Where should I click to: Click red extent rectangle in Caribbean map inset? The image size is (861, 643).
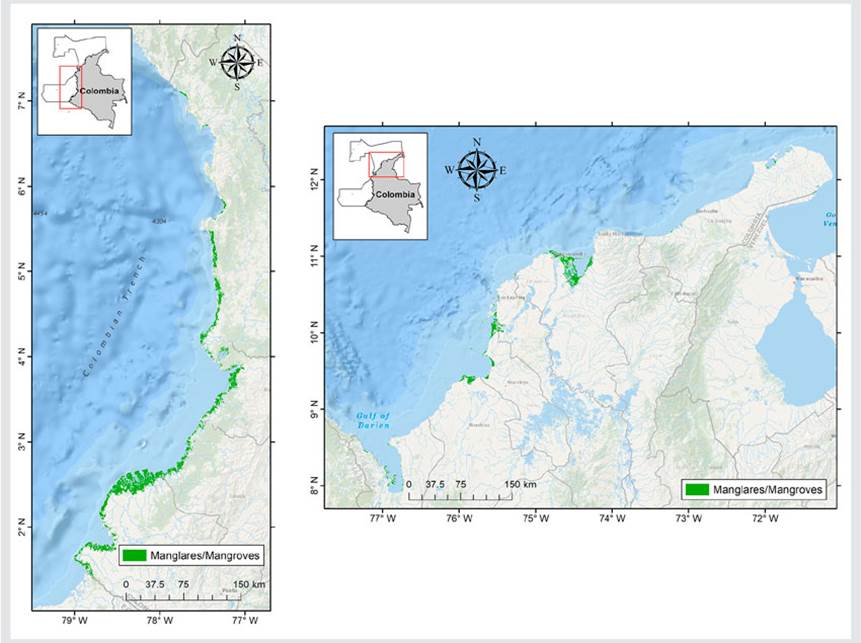coord(386,162)
